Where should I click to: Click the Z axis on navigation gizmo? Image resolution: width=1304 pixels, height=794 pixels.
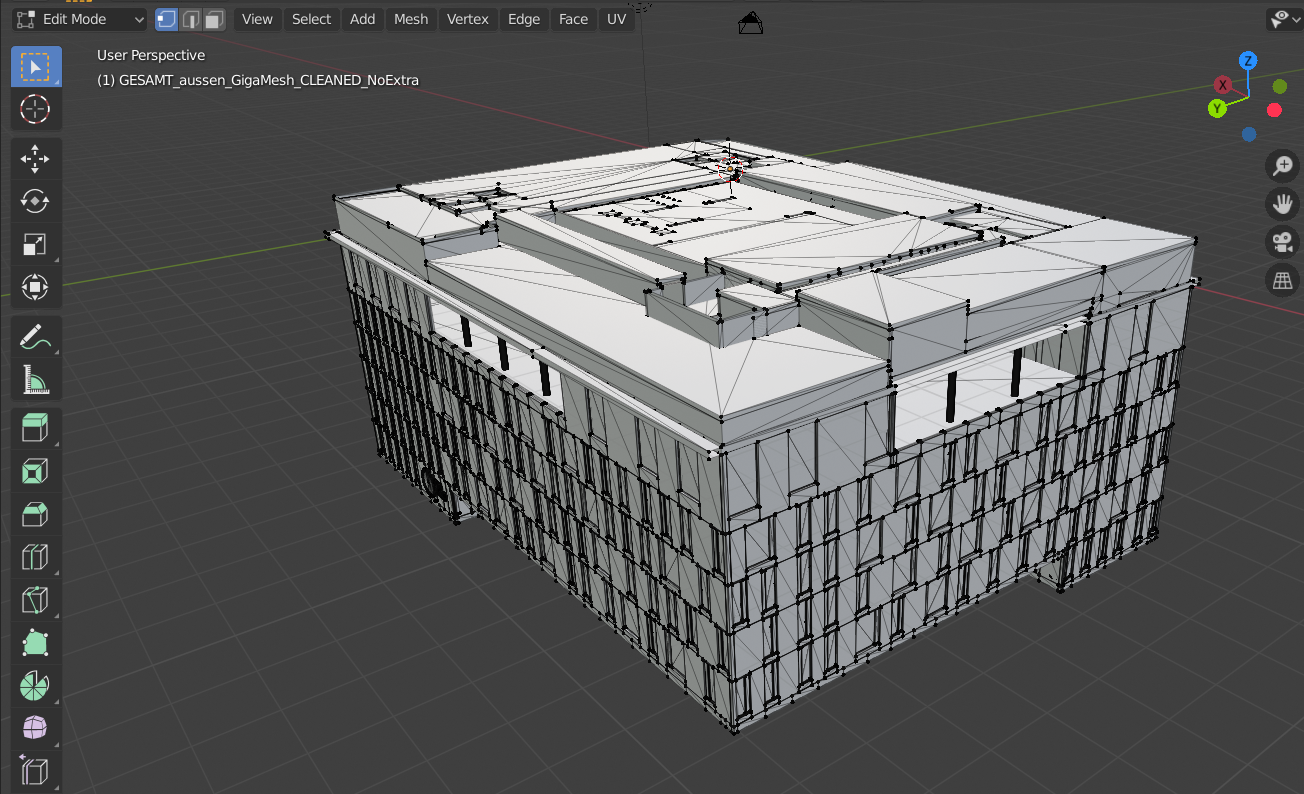1248,61
